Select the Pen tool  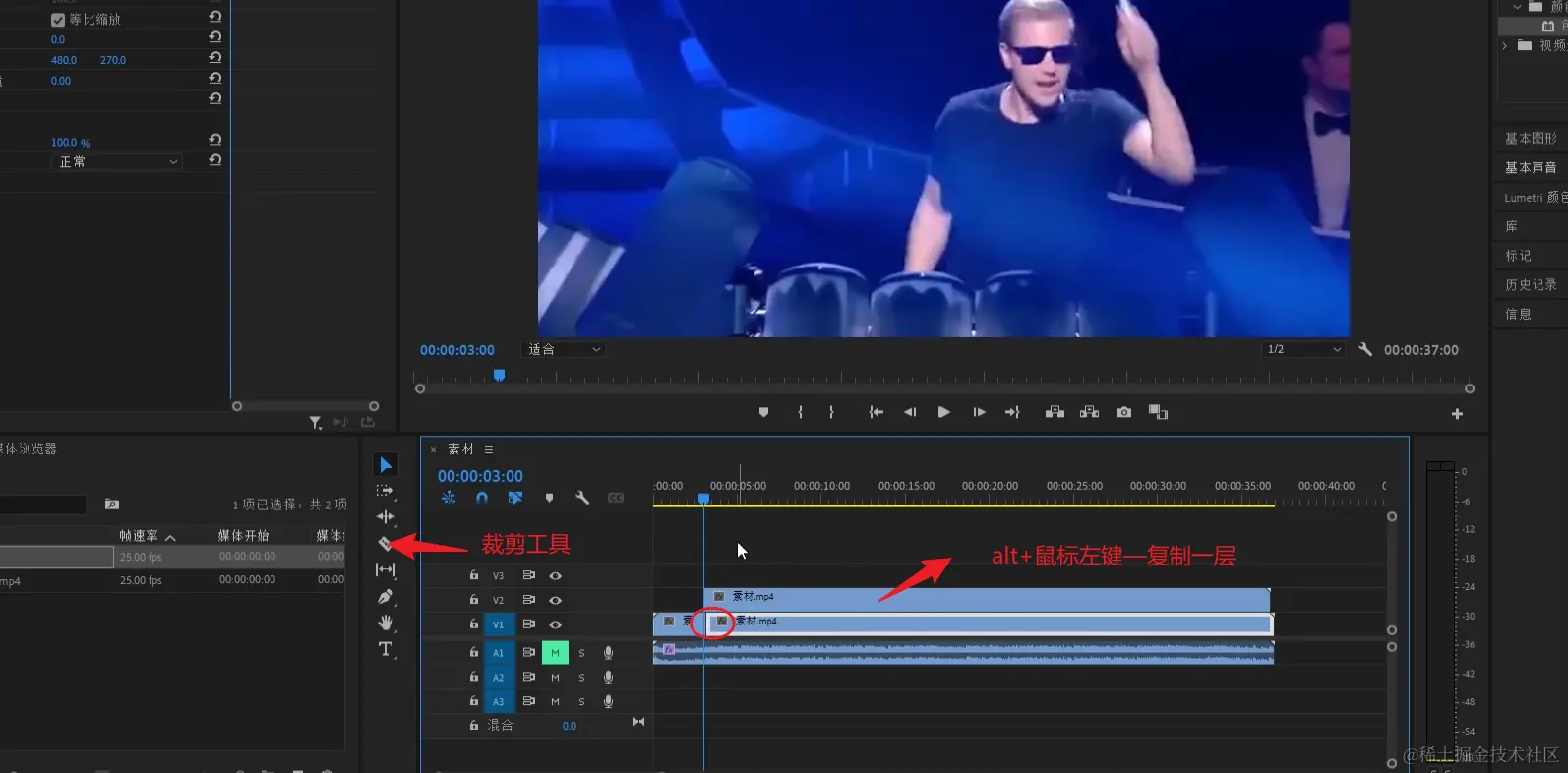tap(386, 596)
